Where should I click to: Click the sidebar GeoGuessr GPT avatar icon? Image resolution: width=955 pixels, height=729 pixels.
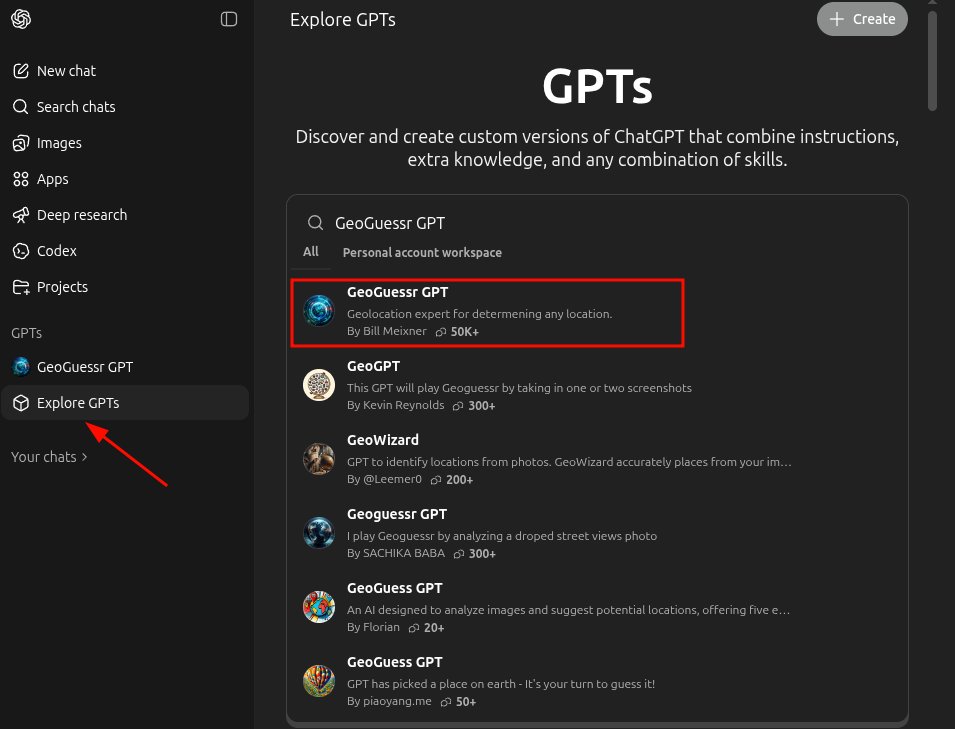21,367
